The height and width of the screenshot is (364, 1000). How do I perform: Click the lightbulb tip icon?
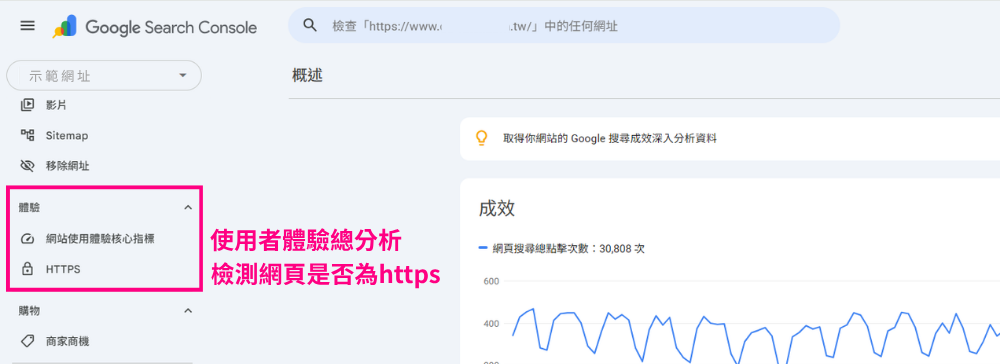482,138
